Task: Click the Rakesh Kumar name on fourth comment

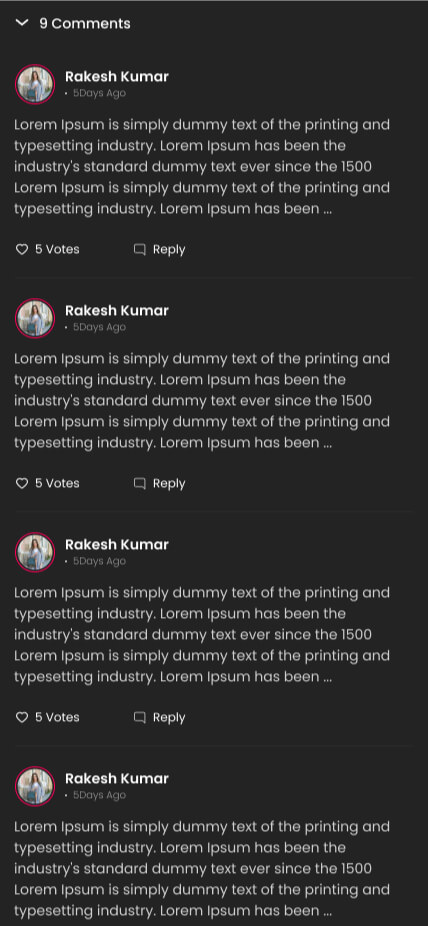Action: 117,778
